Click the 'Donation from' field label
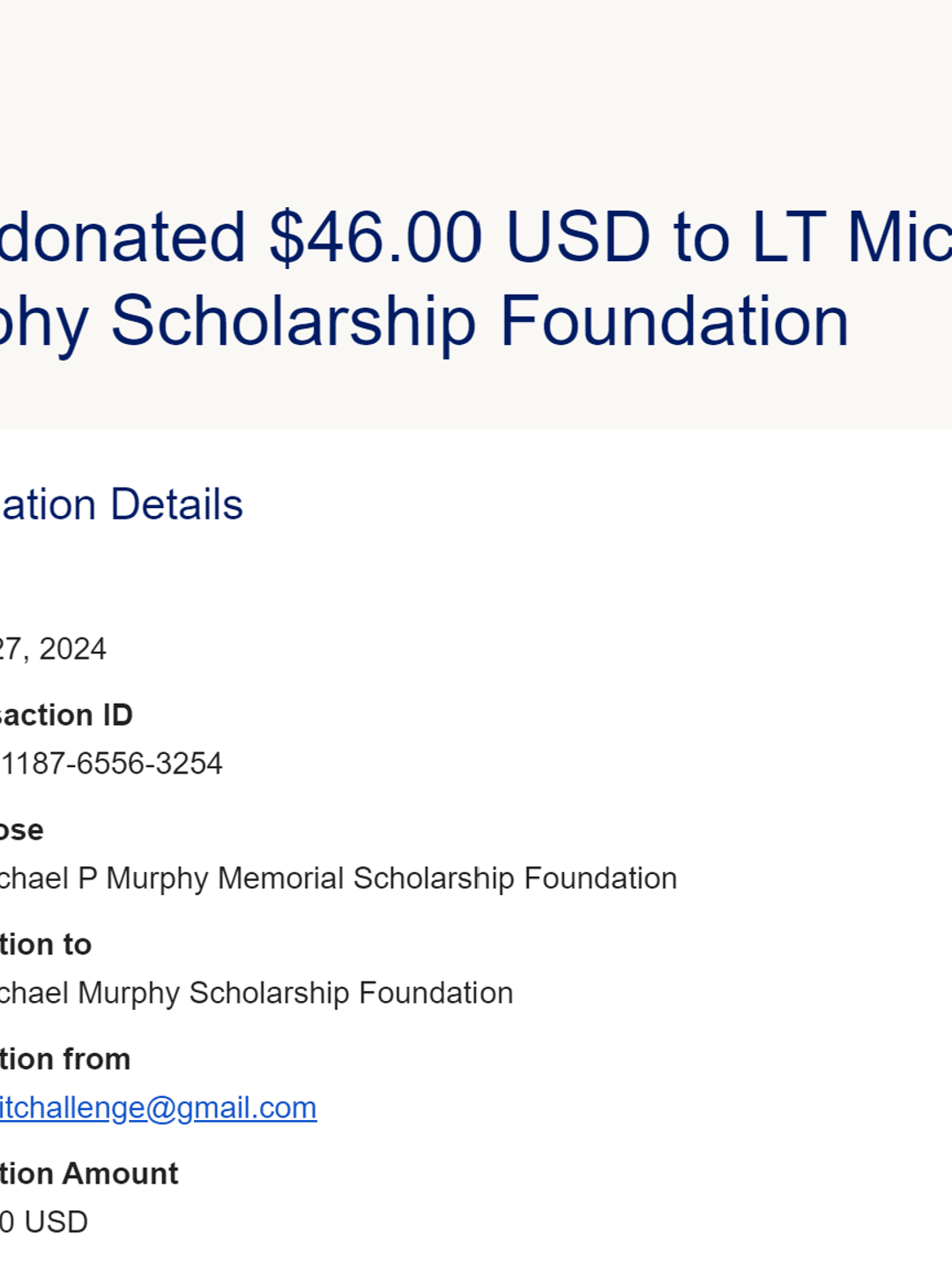This screenshot has width=952, height=1270. pyautogui.click(x=65, y=1059)
